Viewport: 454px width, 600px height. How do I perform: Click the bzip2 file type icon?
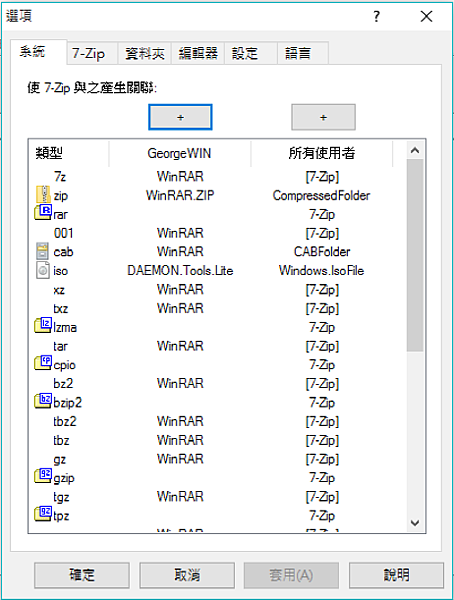pyautogui.click(x=43, y=400)
